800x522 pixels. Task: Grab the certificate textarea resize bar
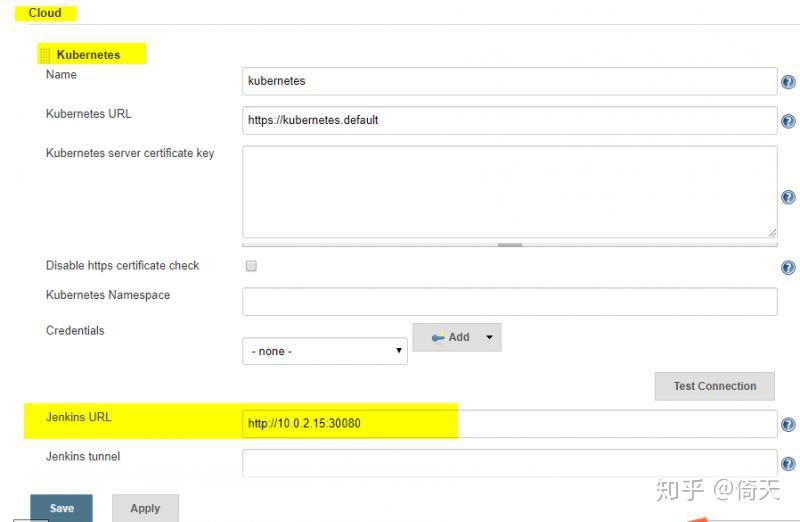[x=510, y=245]
